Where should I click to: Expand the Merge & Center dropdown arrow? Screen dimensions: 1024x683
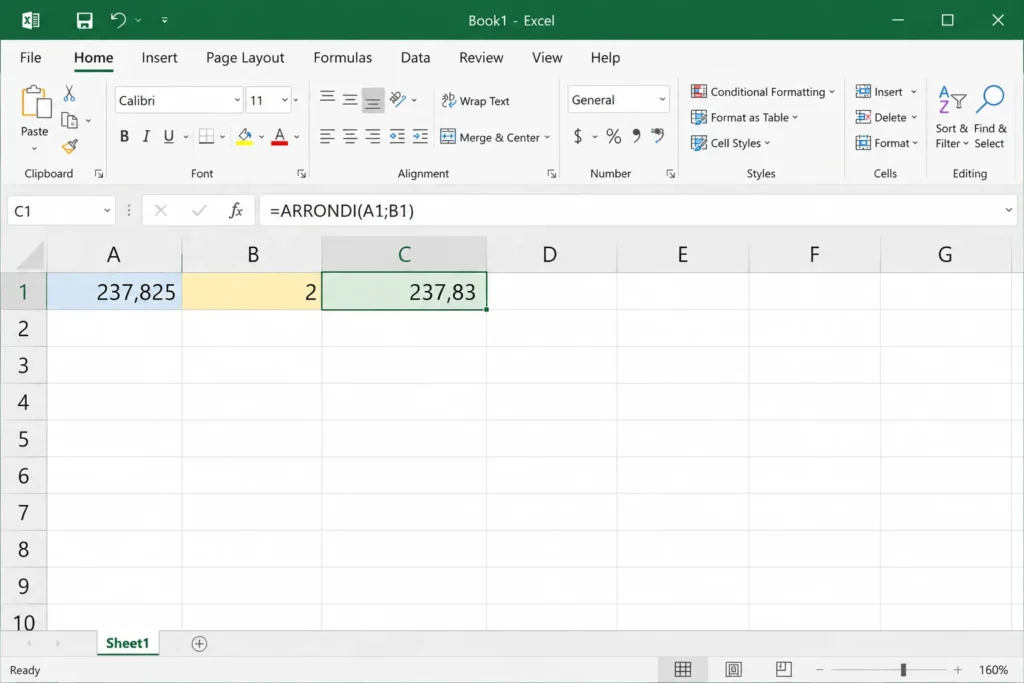(x=547, y=138)
